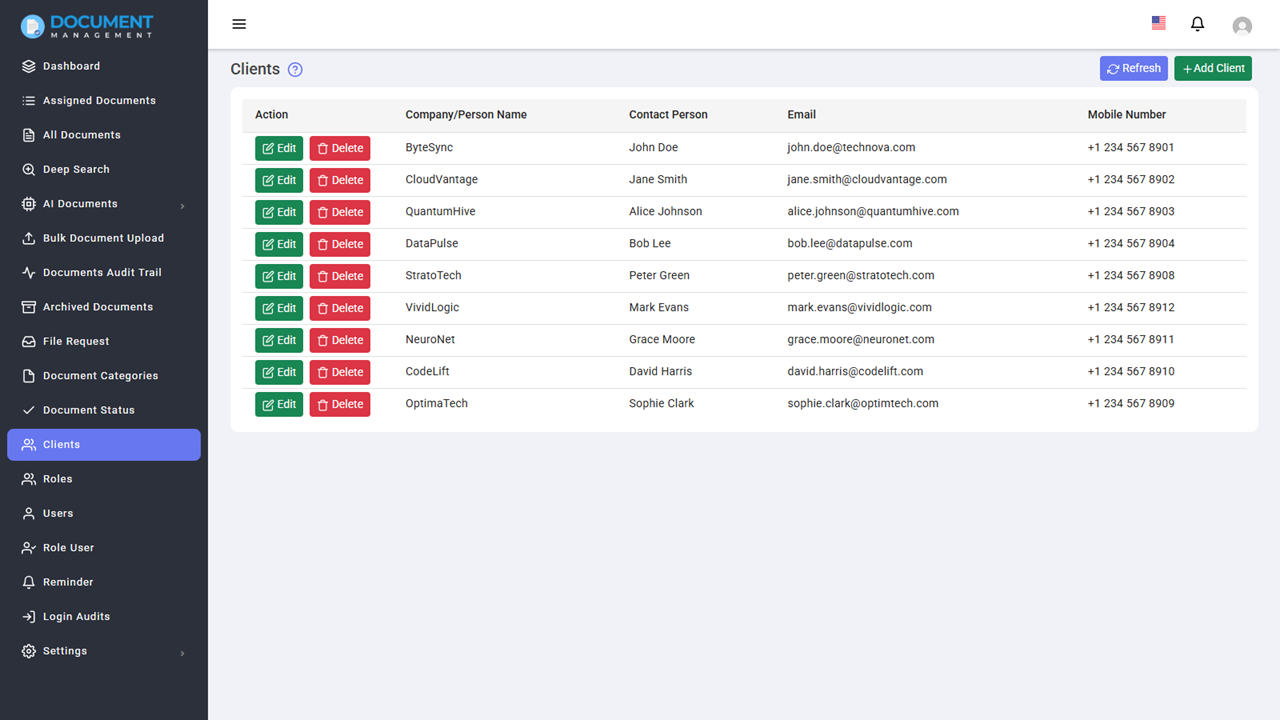Viewport: 1280px width, 720px height.
Task: Open the user profile avatar
Action: pyautogui.click(x=1242, y=26)
